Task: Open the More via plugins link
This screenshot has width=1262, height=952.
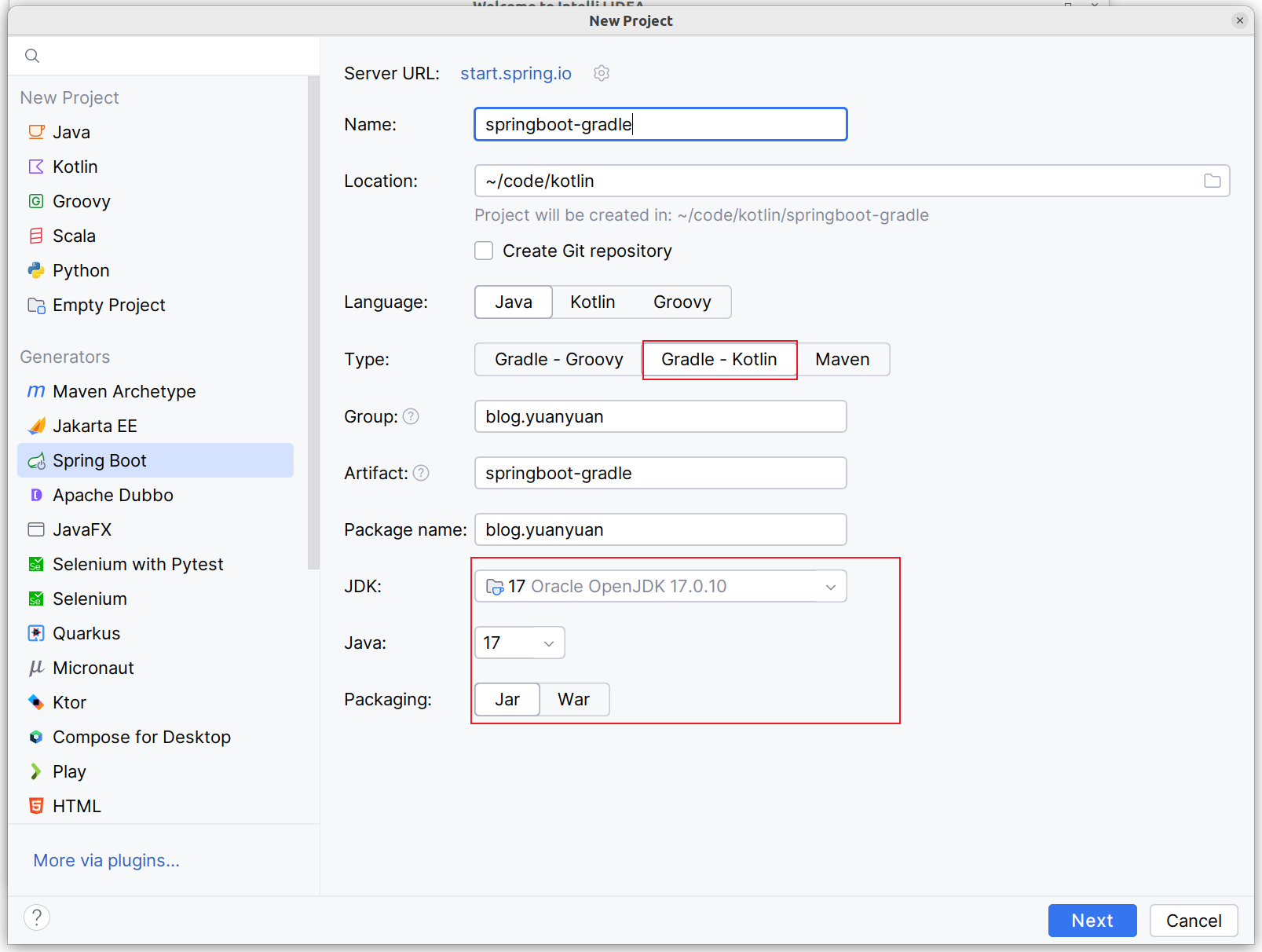Action: pos(106,860)
